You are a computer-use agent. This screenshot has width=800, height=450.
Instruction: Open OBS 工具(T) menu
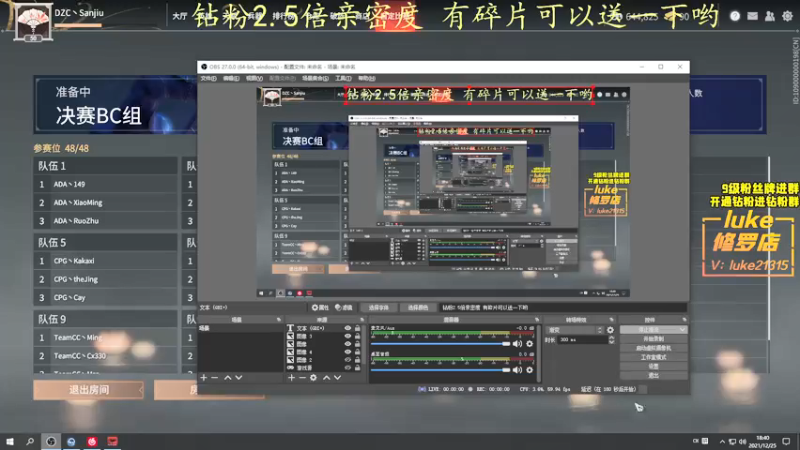(343, 79)
